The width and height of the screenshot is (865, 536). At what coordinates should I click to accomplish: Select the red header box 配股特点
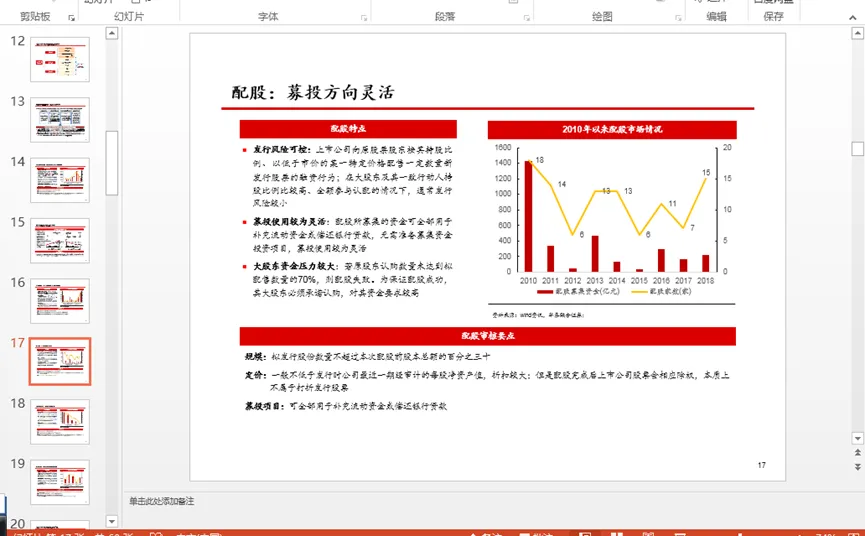(348, 128)
